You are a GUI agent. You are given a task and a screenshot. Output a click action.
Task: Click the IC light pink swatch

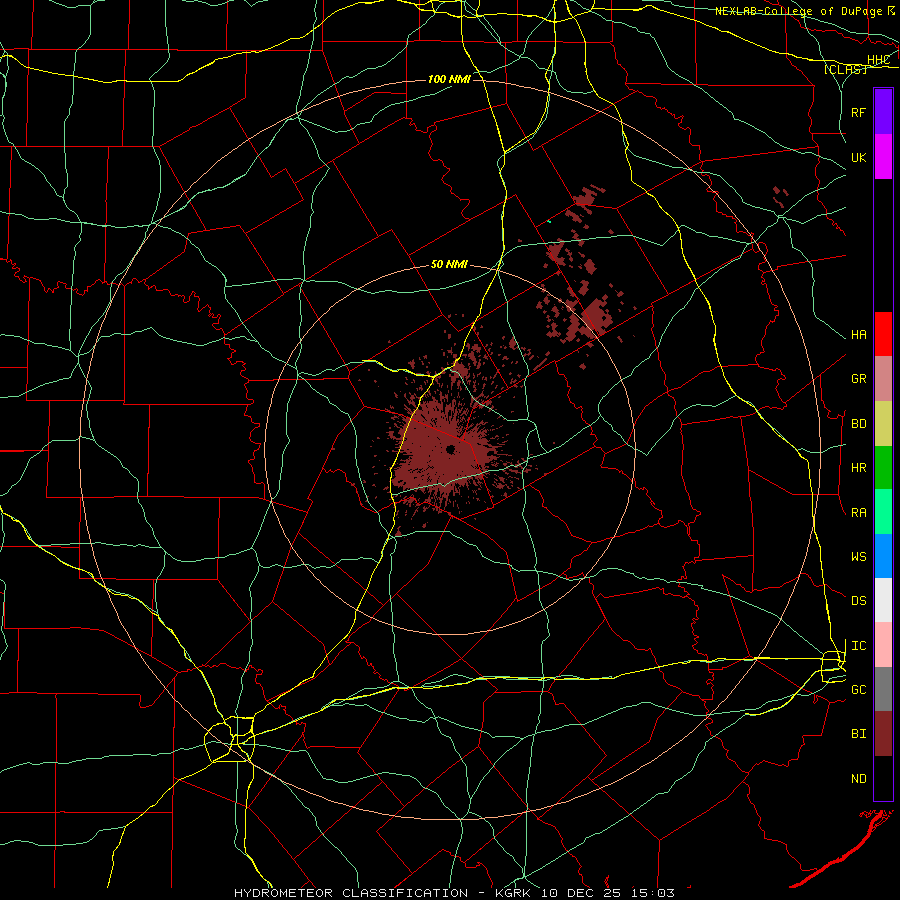(883, 645)
